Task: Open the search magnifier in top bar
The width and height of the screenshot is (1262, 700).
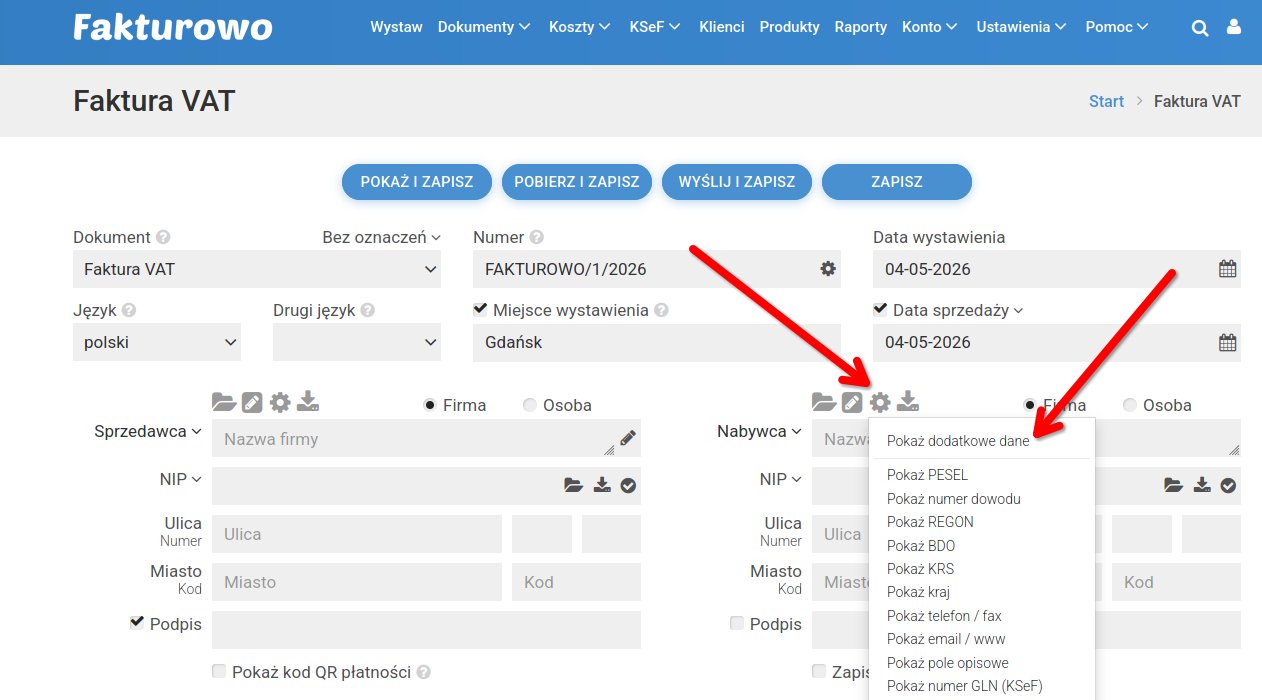Action: (1200, 28)
